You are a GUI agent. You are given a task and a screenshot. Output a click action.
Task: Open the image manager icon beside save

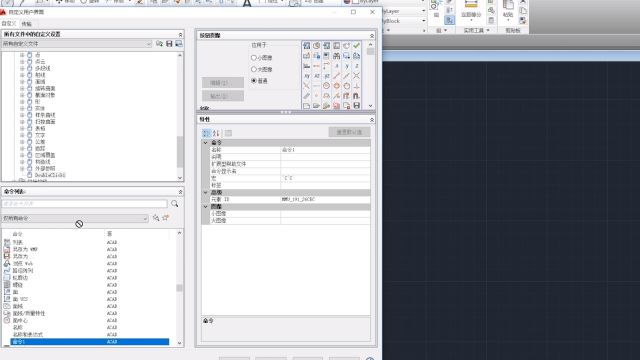coord(179,44)
